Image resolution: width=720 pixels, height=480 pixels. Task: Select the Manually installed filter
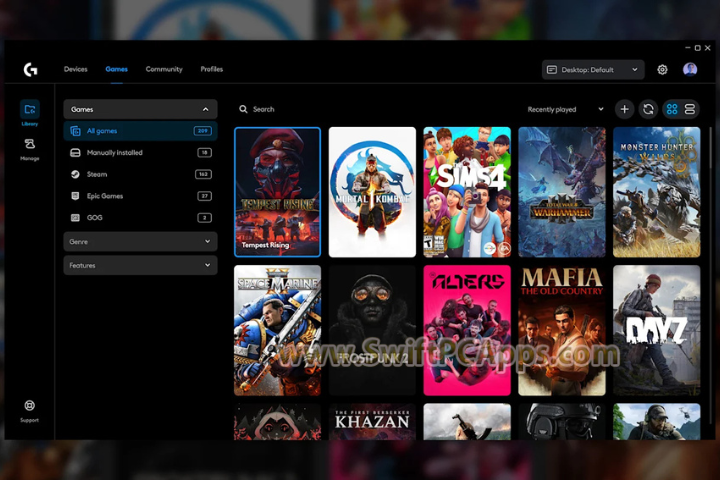pos(140,152)
